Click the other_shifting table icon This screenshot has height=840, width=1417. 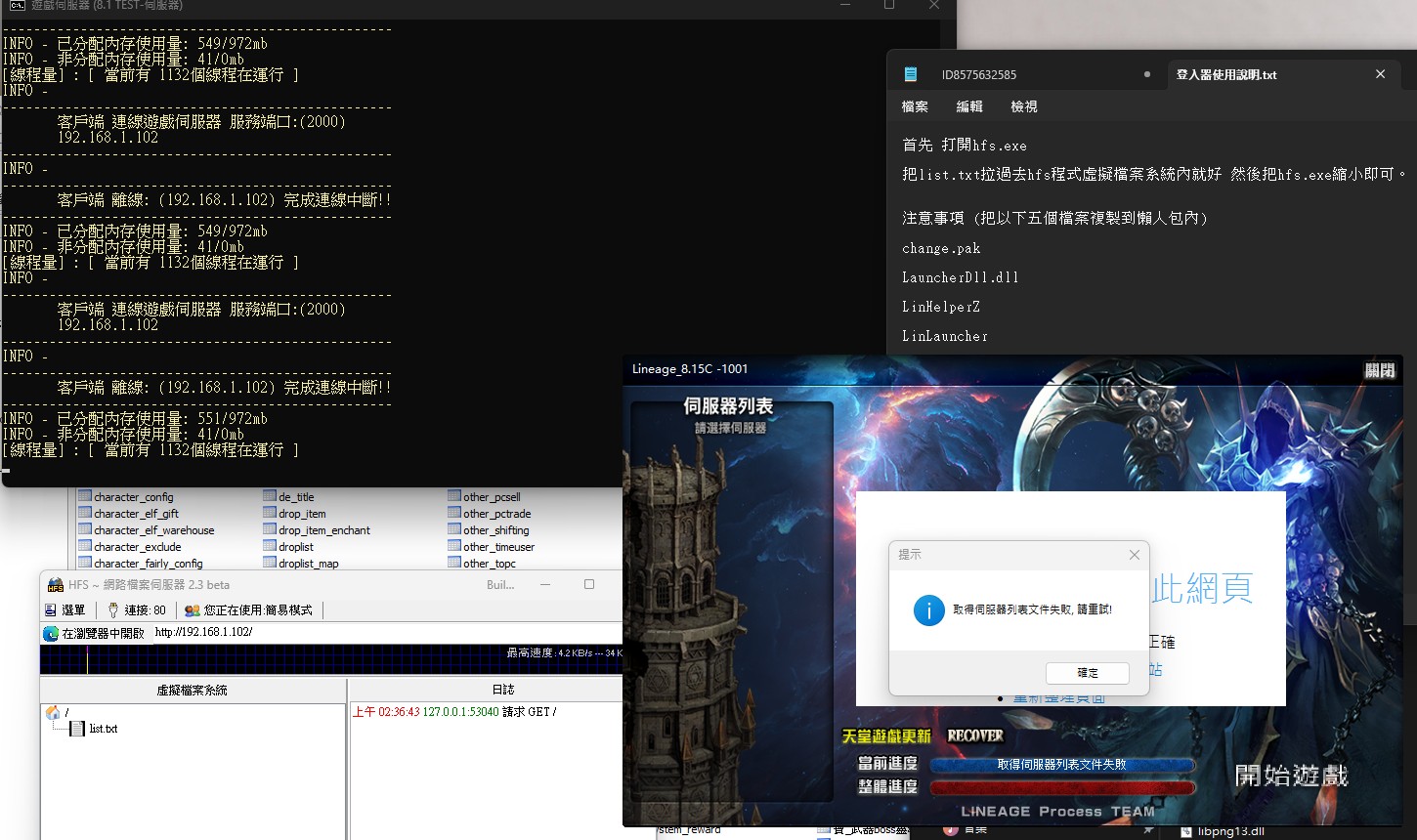(x=454, y=529)
